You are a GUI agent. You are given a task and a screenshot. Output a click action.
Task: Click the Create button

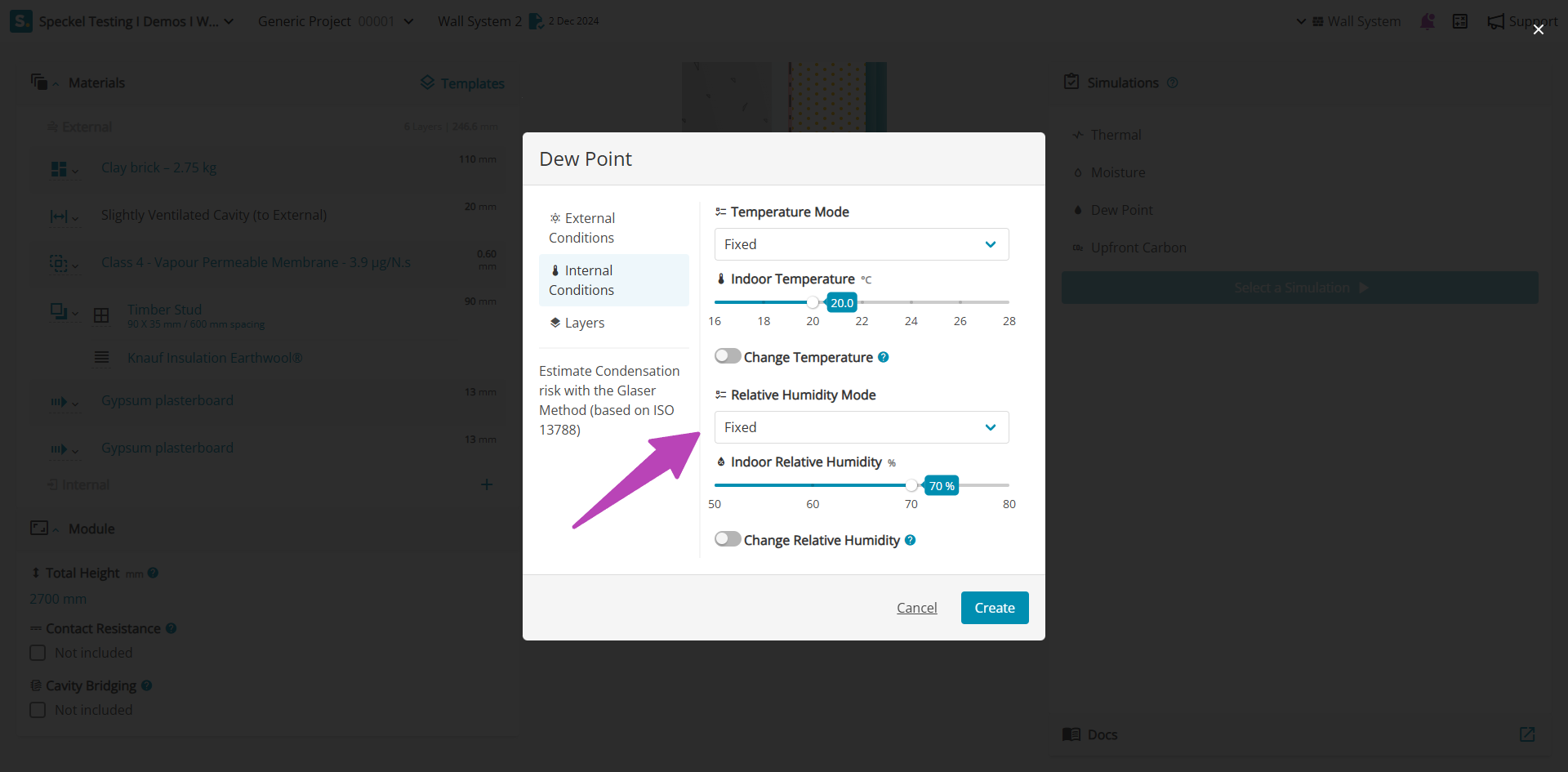point(994,608)
